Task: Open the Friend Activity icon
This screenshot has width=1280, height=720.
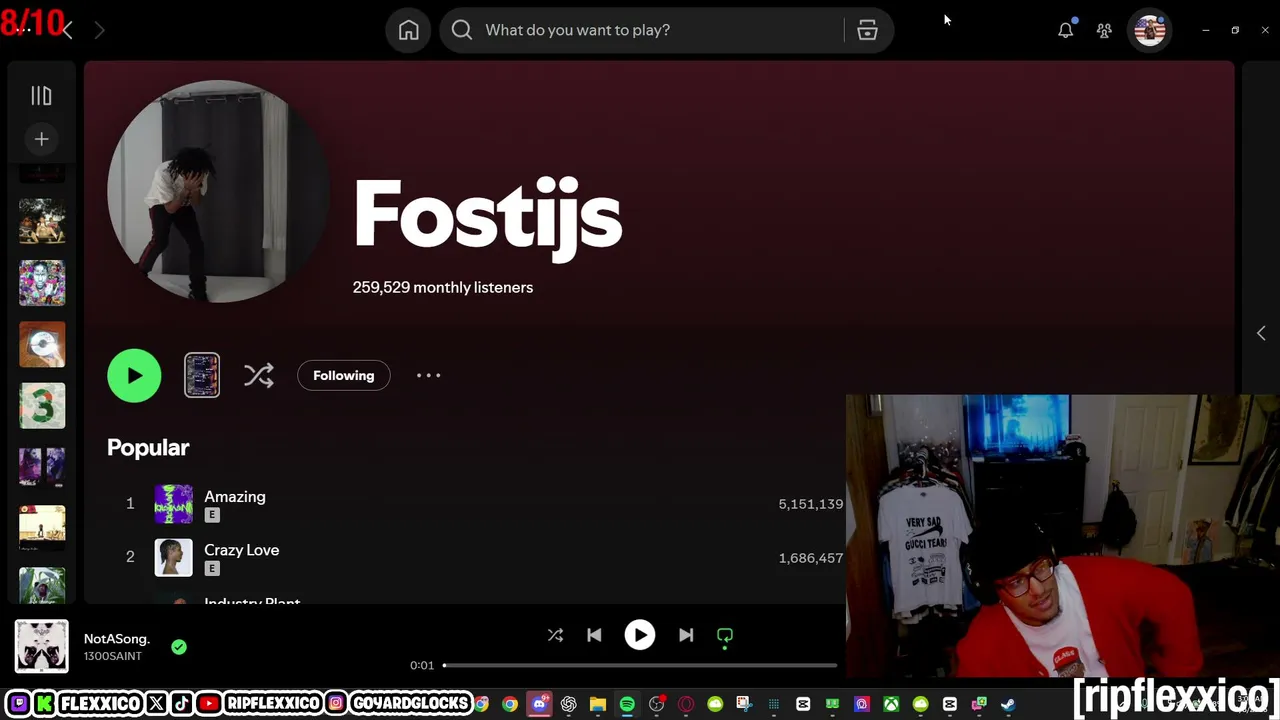Action: point(1104,30)
